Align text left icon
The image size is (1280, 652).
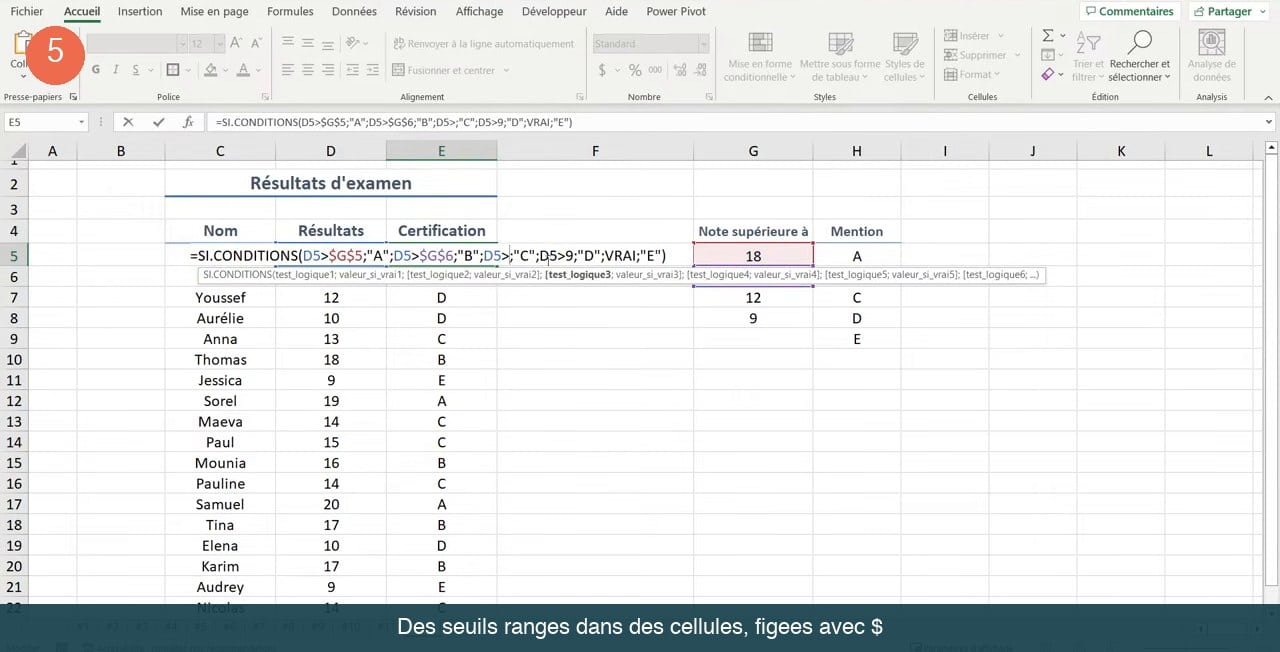point(288,70)
